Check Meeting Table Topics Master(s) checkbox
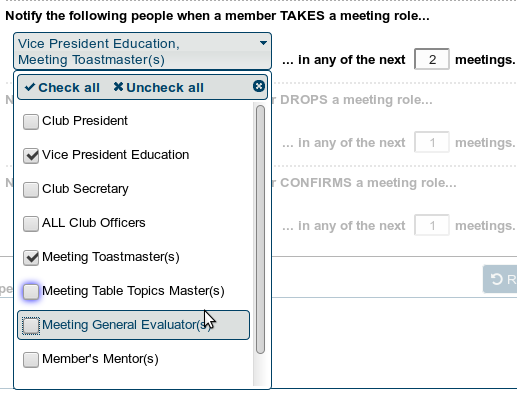517x393 pixels. click(x=31, y=291)
